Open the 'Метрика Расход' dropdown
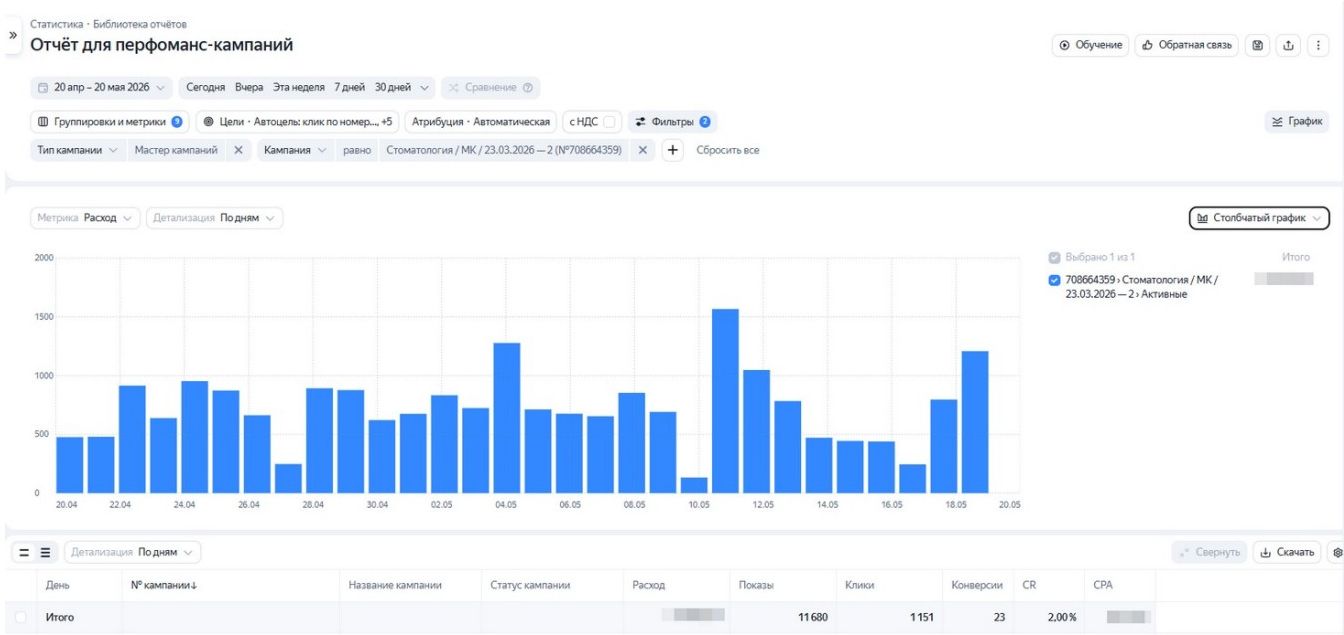This screenshot has height=635, width=1344. [x=86, y=218]
